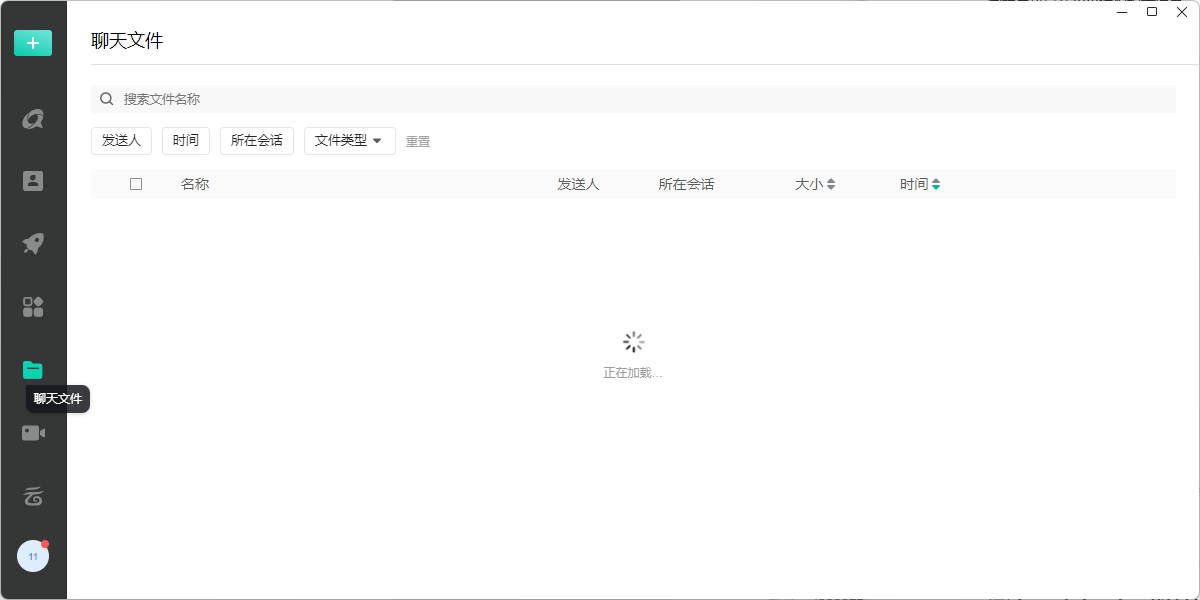Open the 所在会话 filter selector
This screenshot has height=600, width=1200.
click(256, 141)
